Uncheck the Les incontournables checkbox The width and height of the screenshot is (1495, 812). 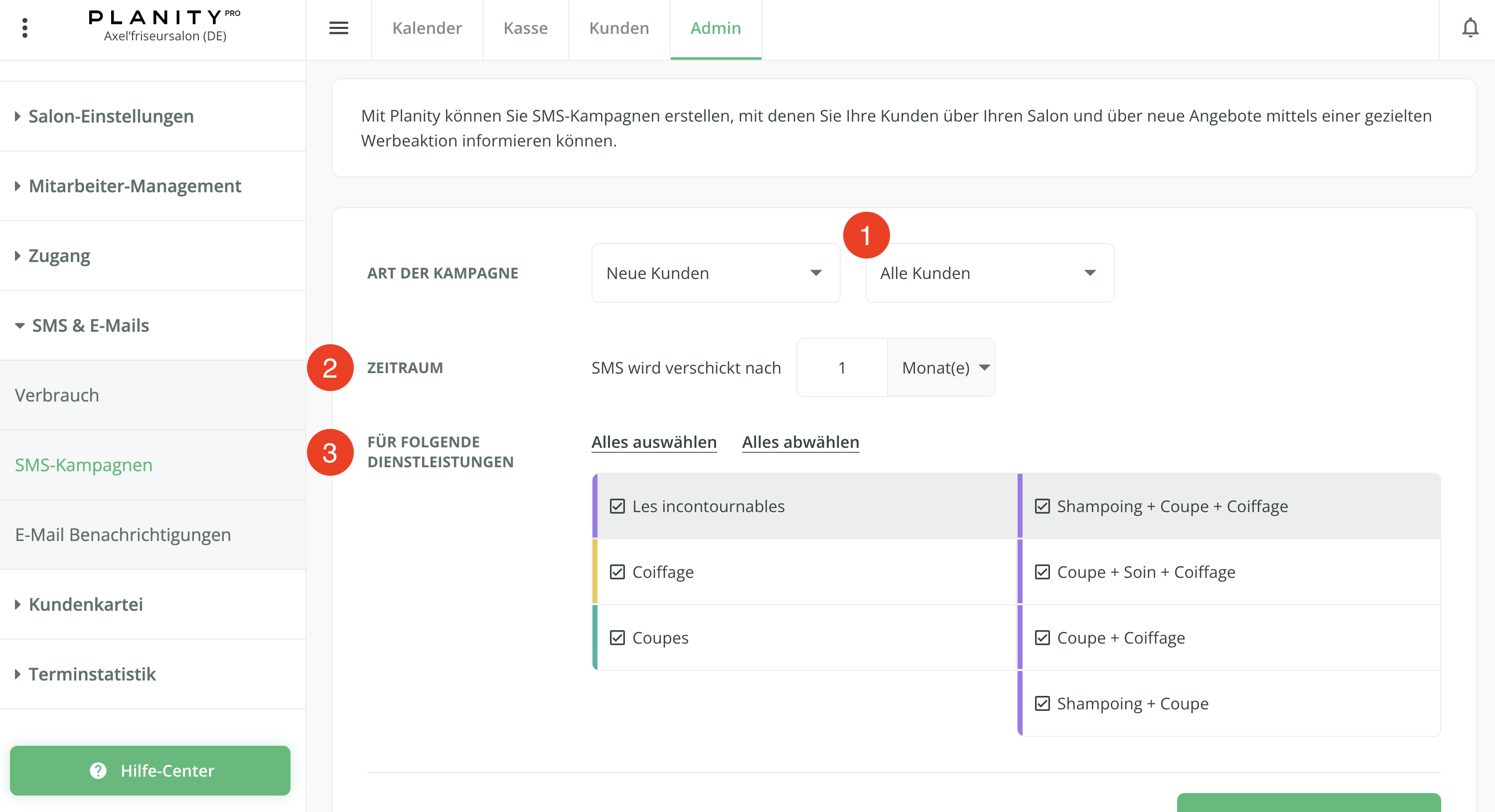coord(617,506)
